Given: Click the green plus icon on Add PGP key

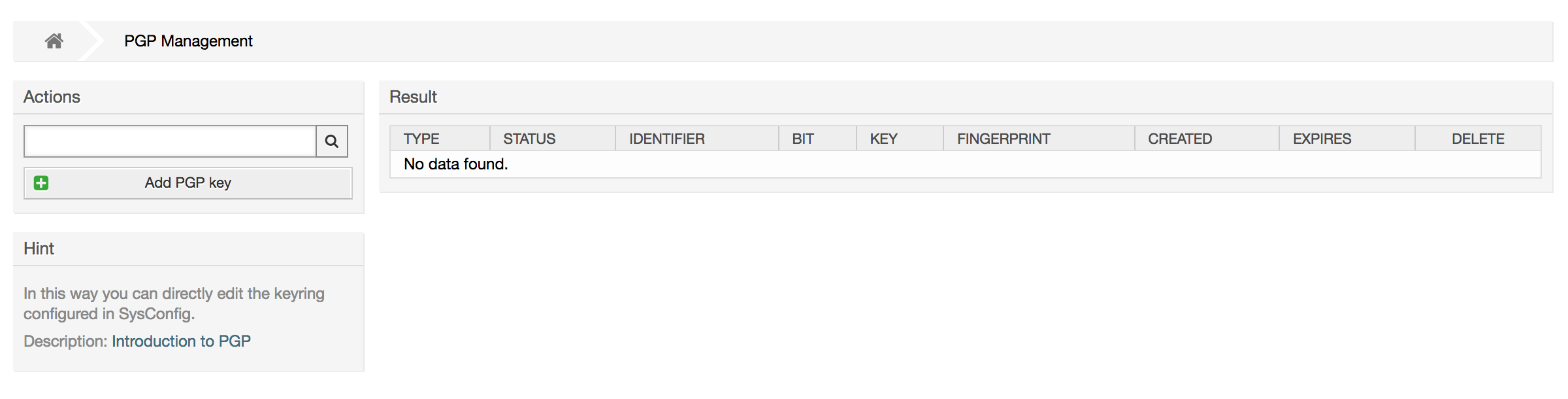Looking at the screenshot, I should (42, 183).
